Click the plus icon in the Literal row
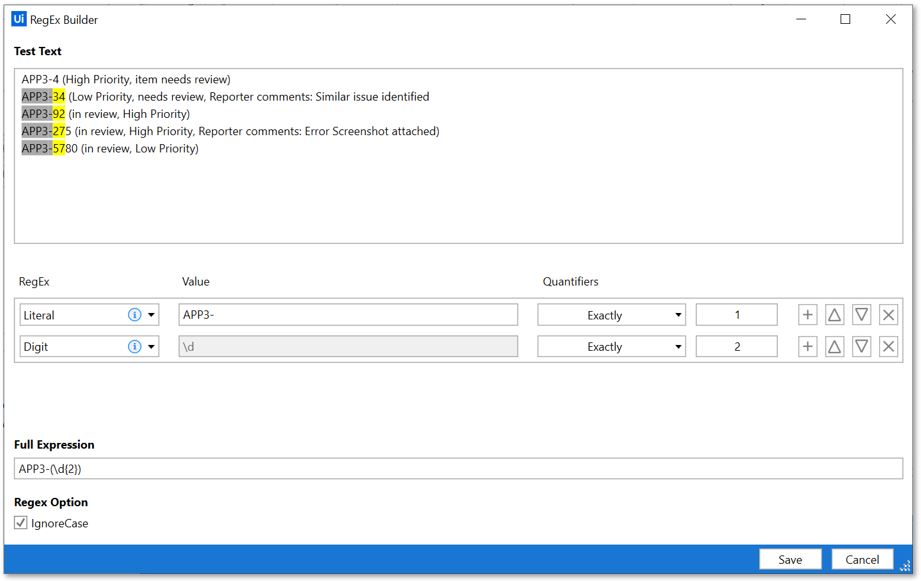The height and width of the screenshot is (581, 921). (x=807, y=315)
